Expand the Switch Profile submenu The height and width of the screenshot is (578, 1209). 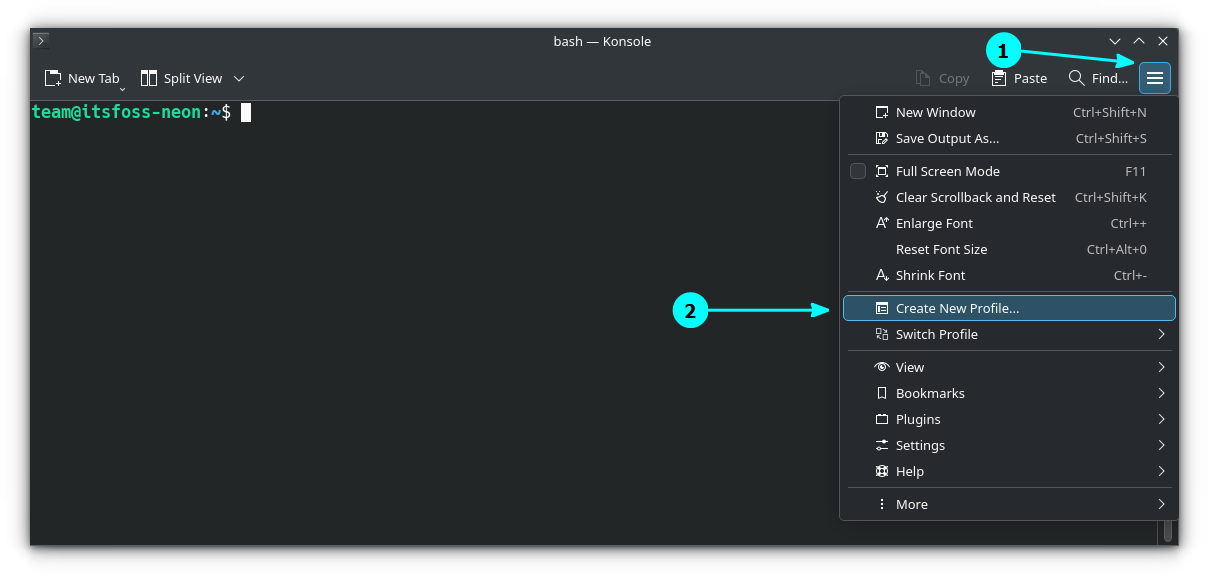(x=937, y=334)
